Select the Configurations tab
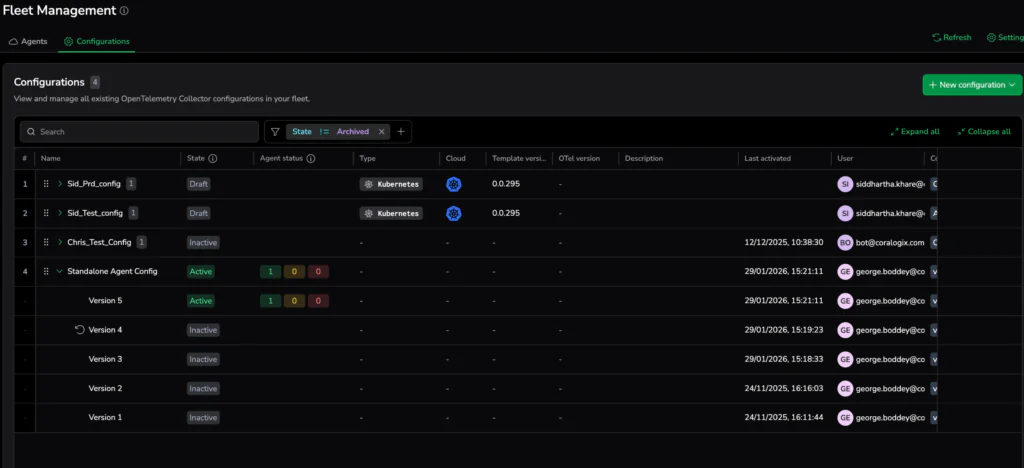 (97, 41)
